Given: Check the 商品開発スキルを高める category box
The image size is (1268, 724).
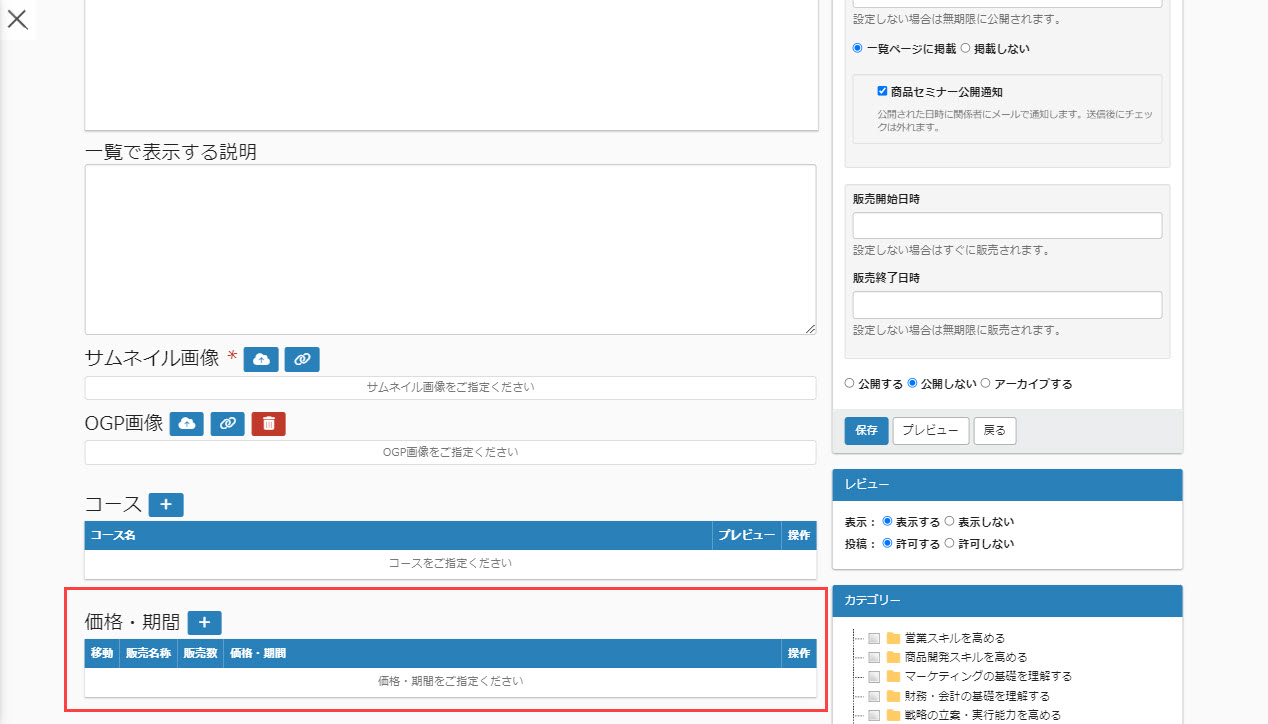Looking at the screenshot, I should point(874,657).
